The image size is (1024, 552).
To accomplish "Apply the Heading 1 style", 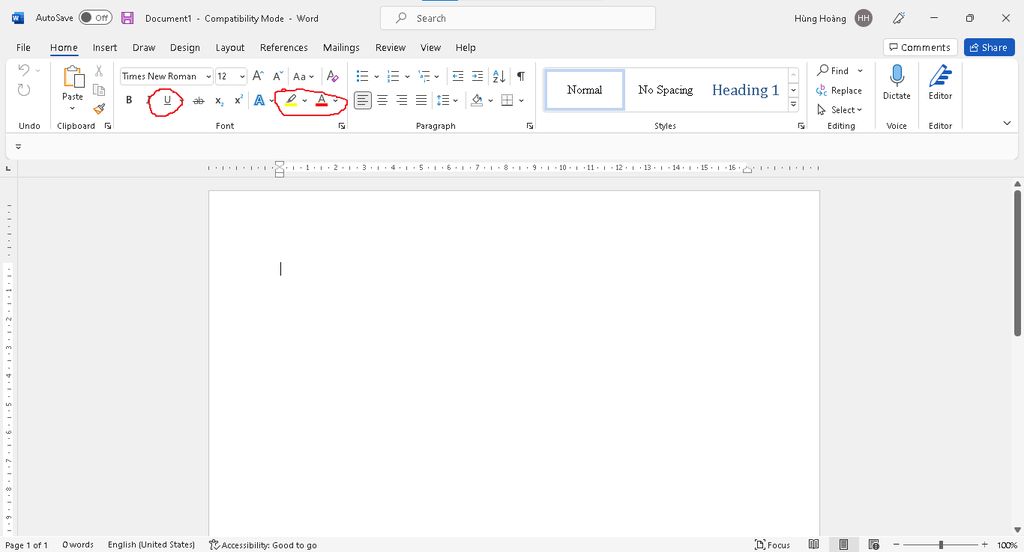I will [745, 90].
